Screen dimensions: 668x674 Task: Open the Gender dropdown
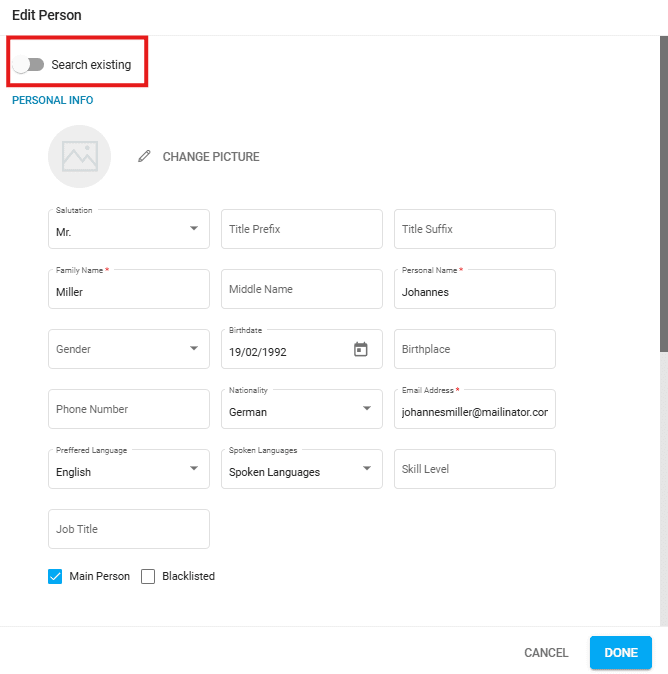pyautogui.click(x=193, y=349)
